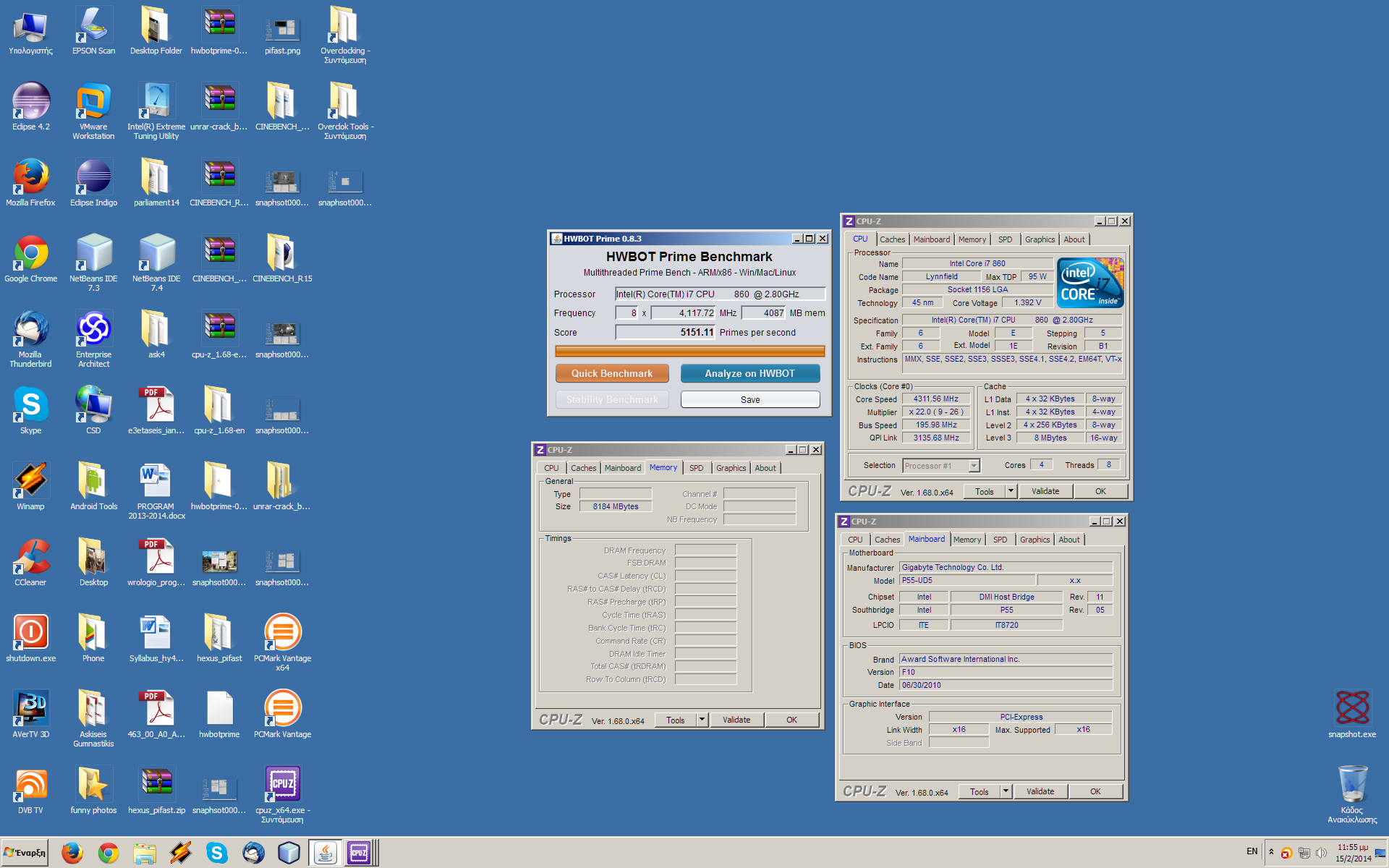Image resolution: width=1389 pixels, height=868 pixels.
Task: Expand Tools dropdown arrow in Memory window
Action: click(x=701, y=720)
